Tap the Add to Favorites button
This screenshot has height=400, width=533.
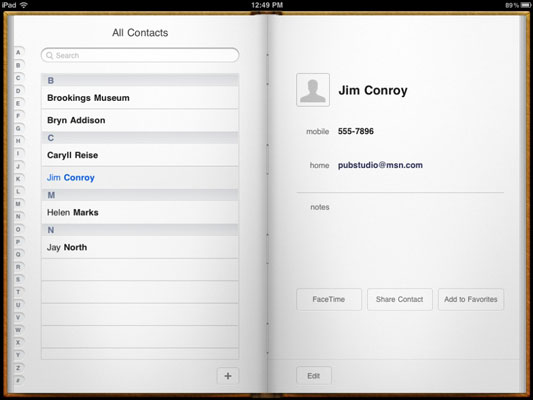pos(471,299)
